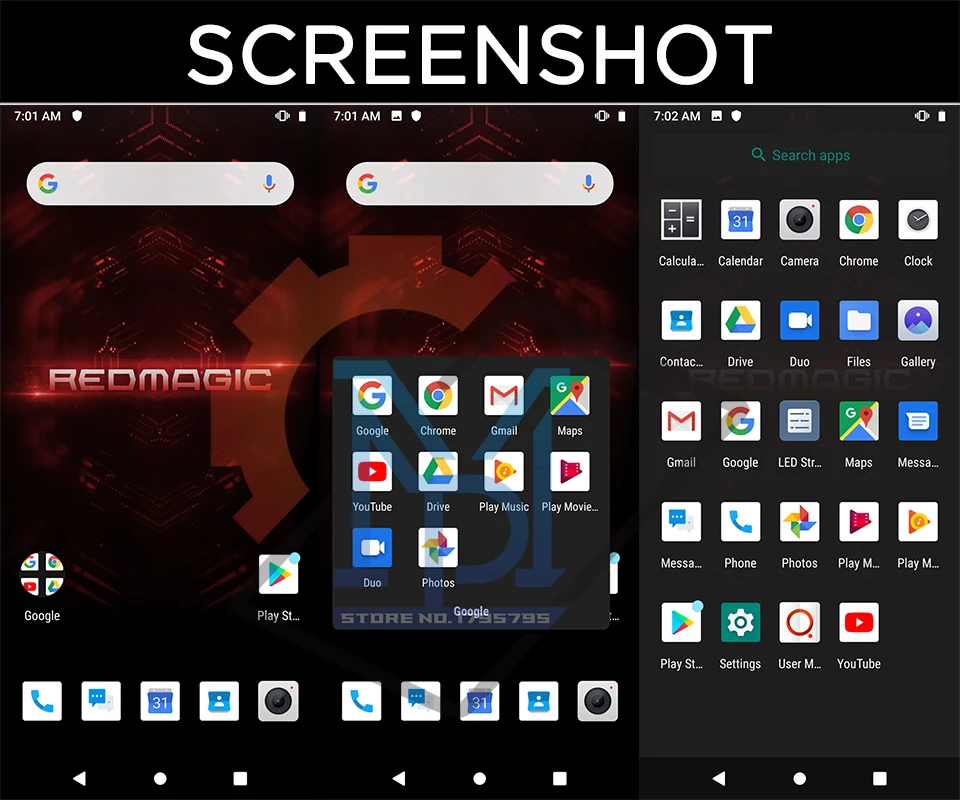
Task: Launch Duo from the app drawer
Action: pos(800,320)
